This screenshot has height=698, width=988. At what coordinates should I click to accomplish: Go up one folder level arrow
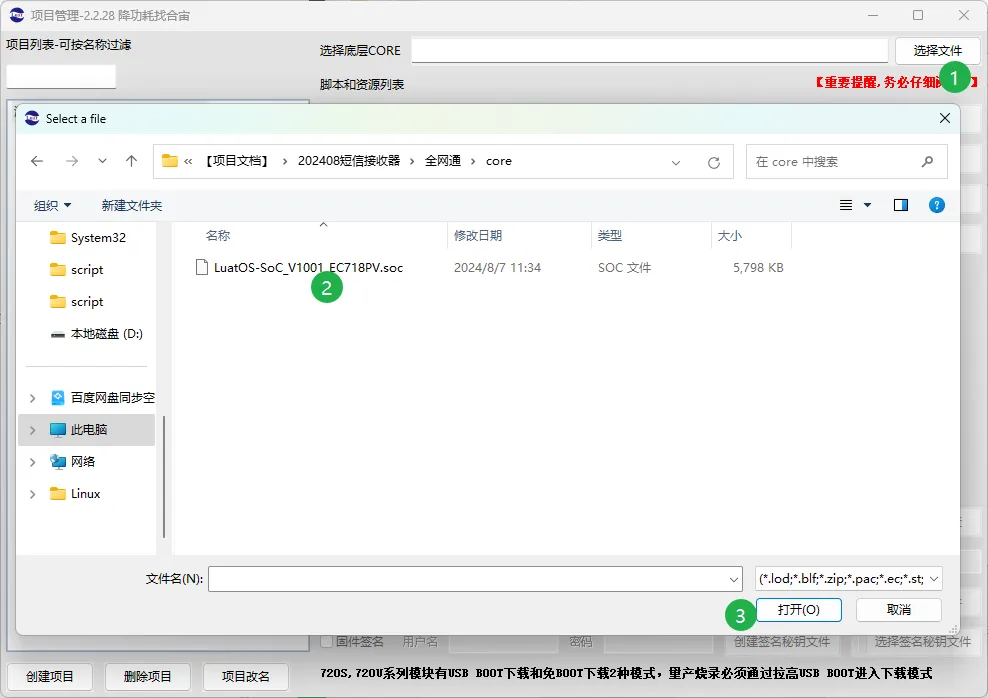(x=131, y=161)
